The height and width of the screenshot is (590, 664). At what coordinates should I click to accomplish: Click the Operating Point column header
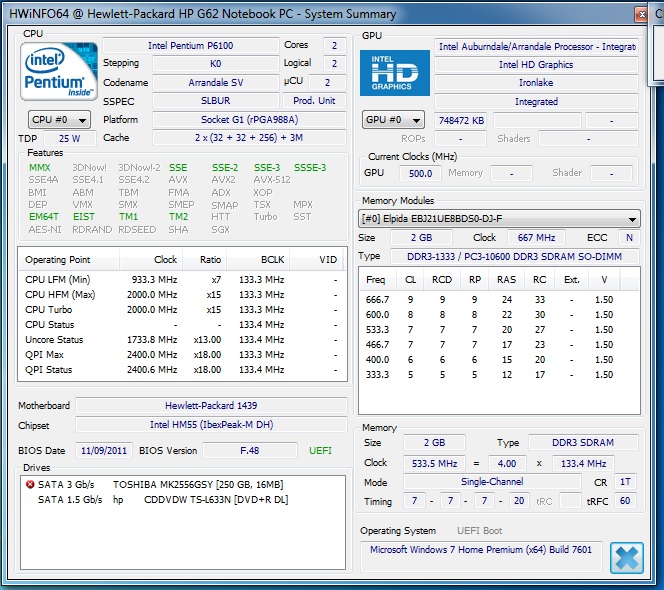point(69,260)
